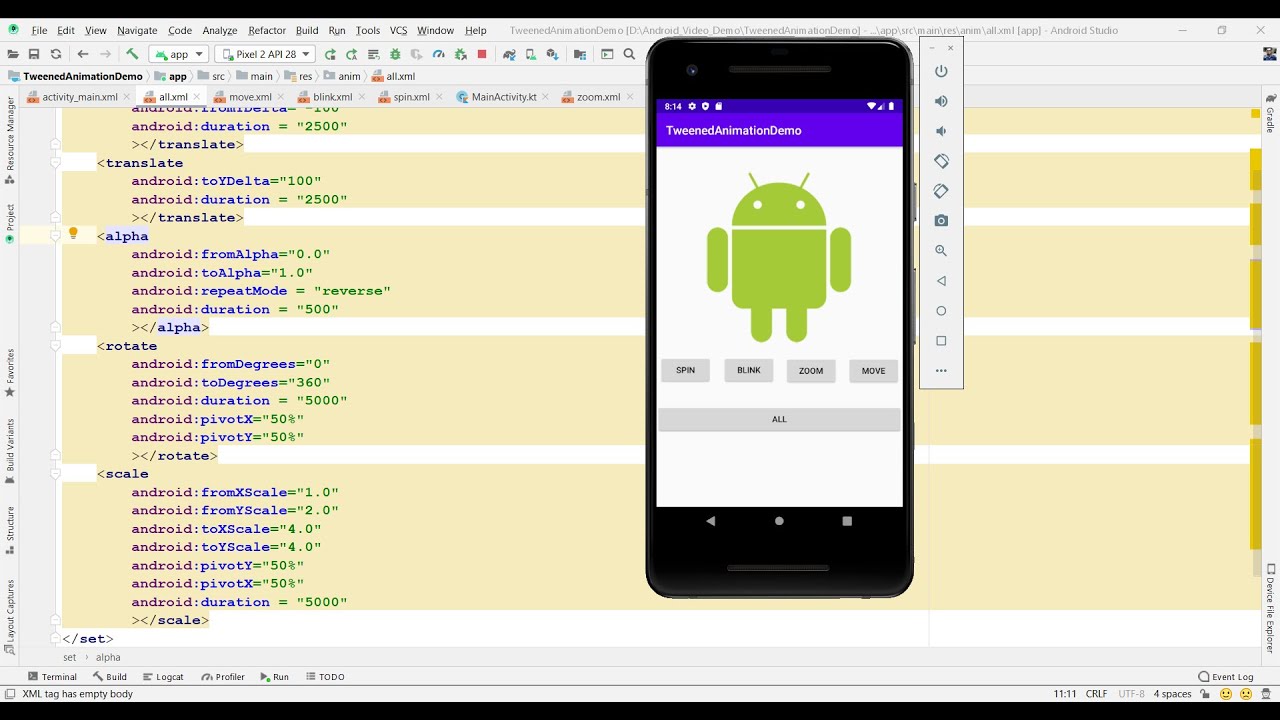Click emulator sidebar overview square icon

[941, 341]
